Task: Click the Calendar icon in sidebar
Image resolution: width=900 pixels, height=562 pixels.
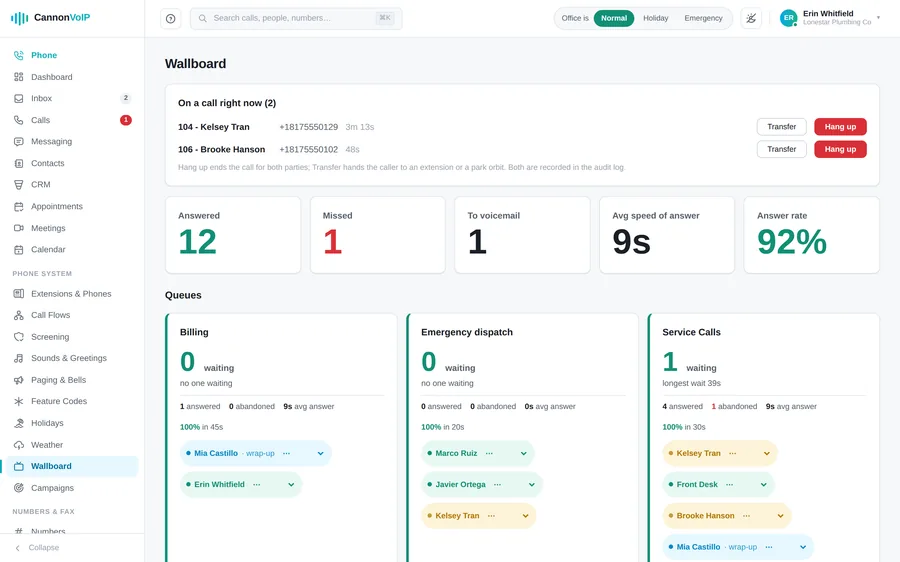Action: point(19,249)
